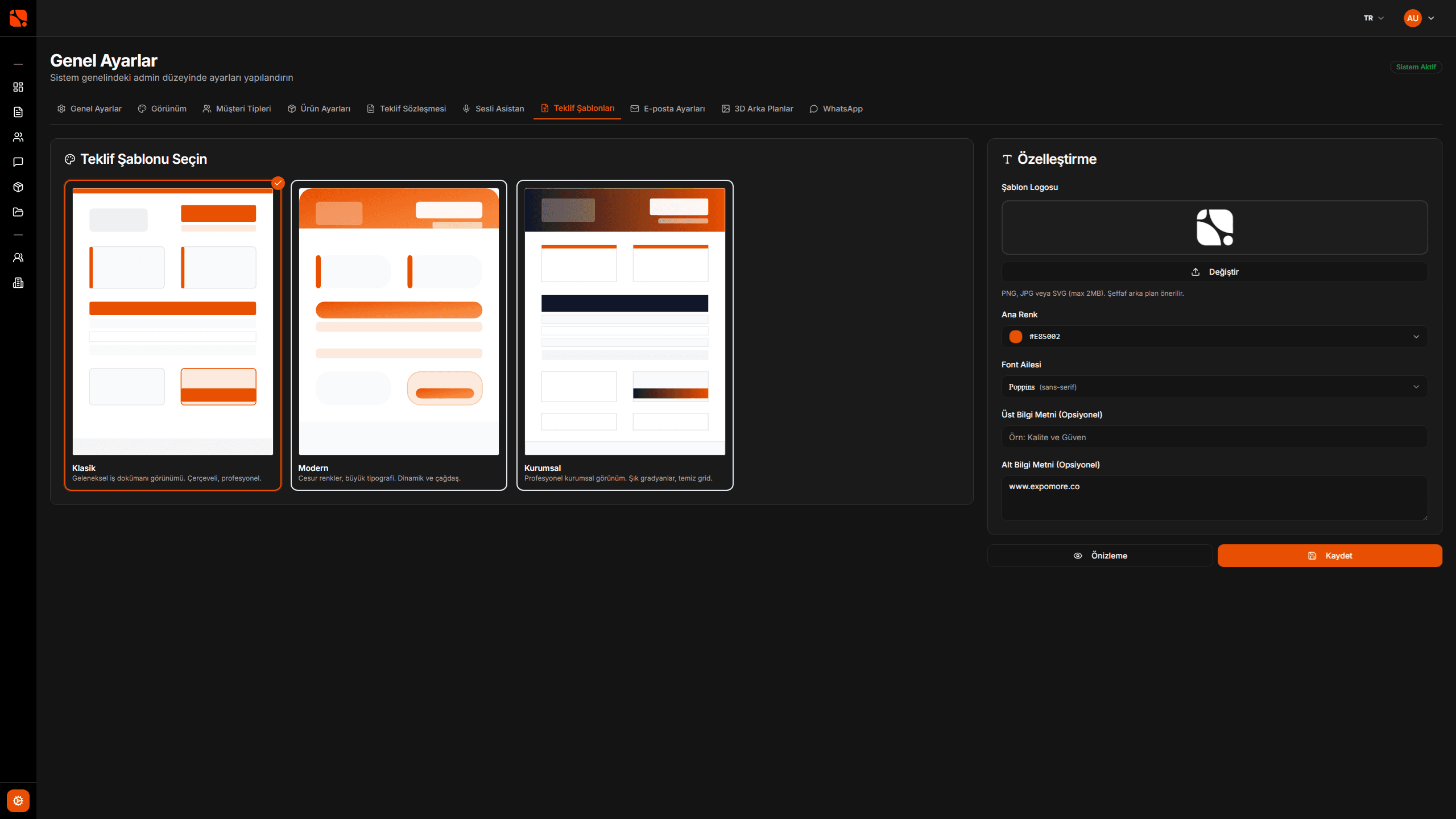Image resolution: width=1456 pixels, height=819 pixels.
Task: Select the Klasik template card
Action: (x=172, y=335)
